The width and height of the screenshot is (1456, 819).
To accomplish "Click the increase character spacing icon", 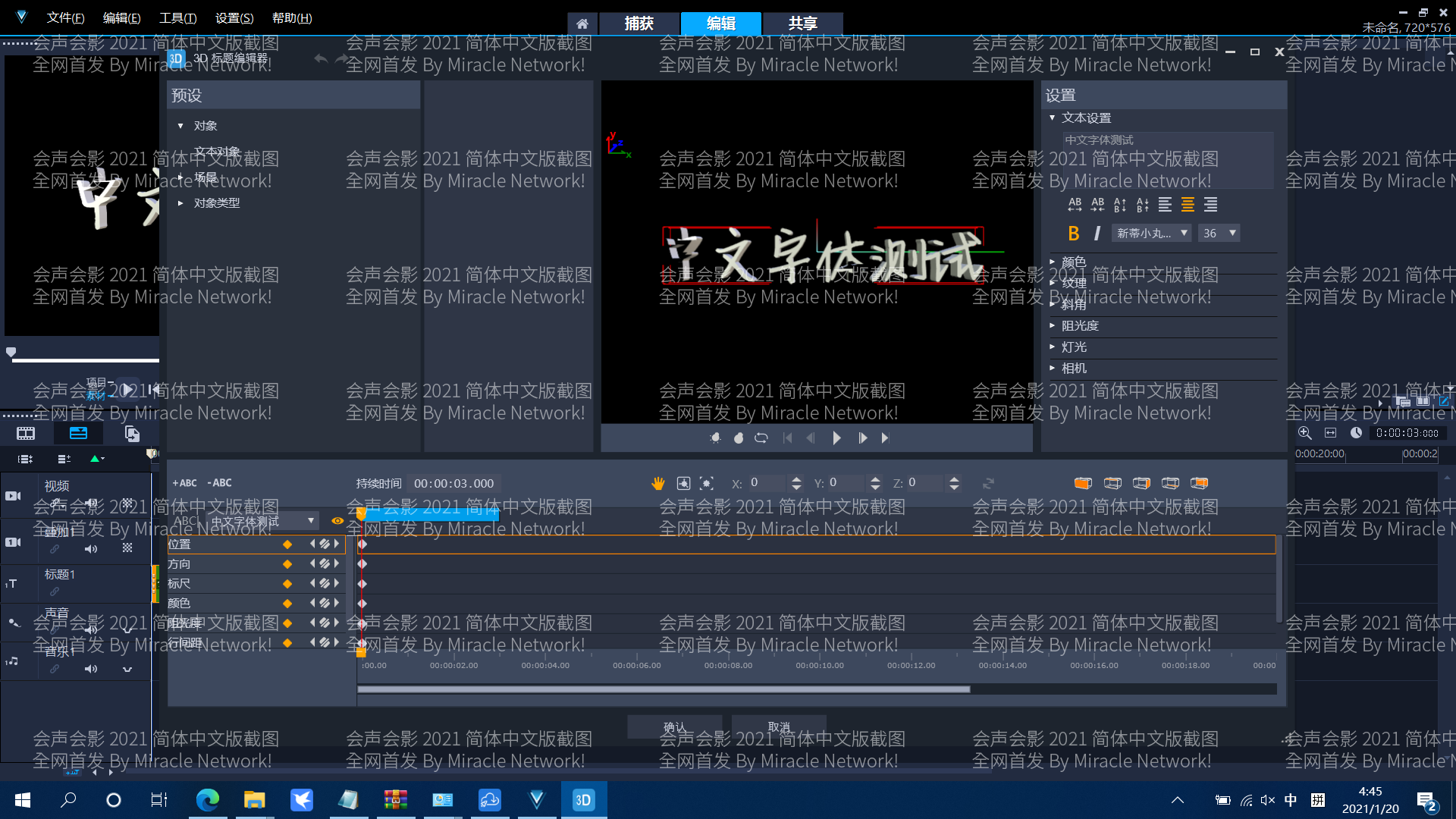I will click(1075, 205).
